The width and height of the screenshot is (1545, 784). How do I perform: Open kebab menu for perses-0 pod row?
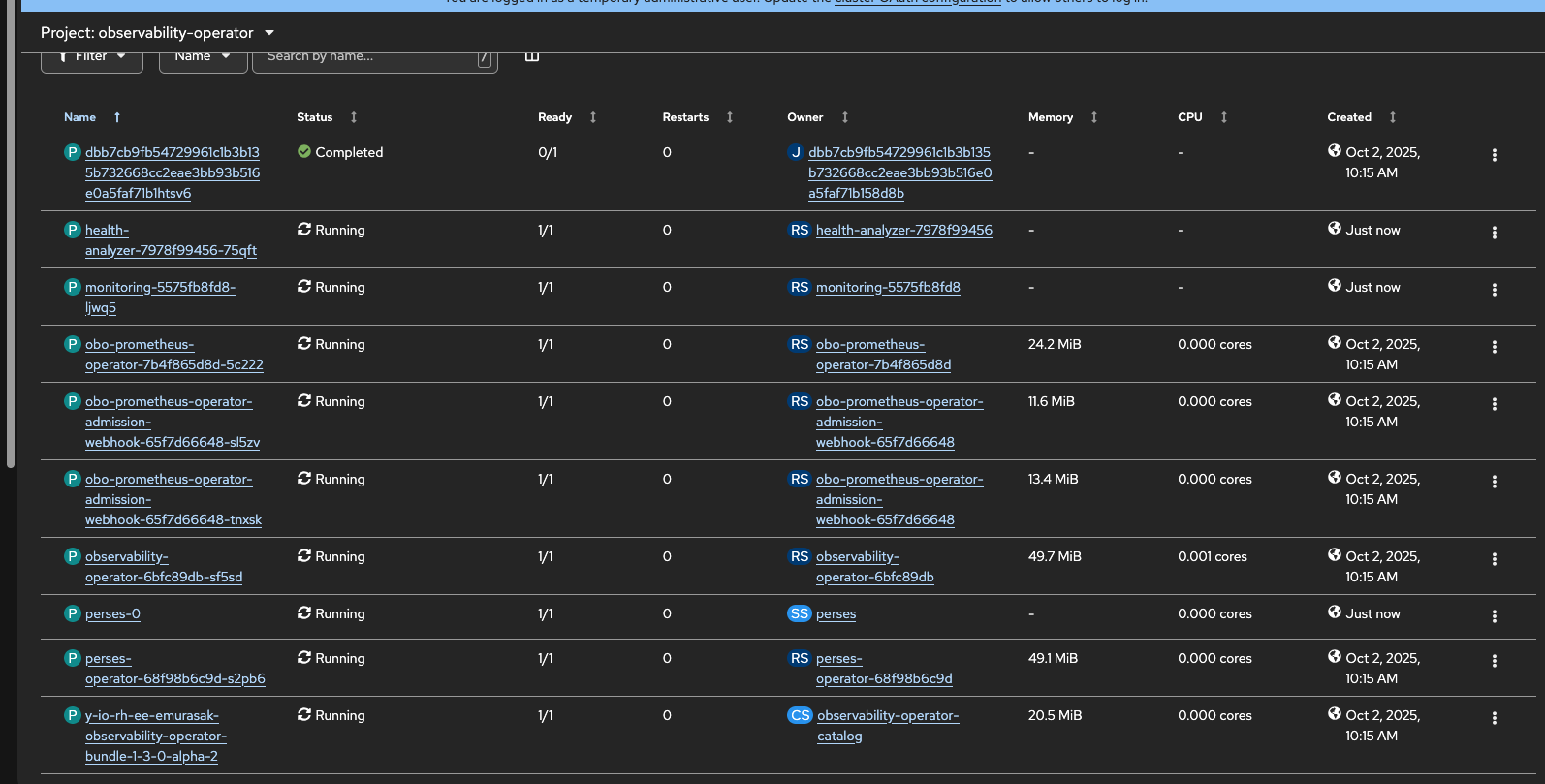click(1494, 616)
